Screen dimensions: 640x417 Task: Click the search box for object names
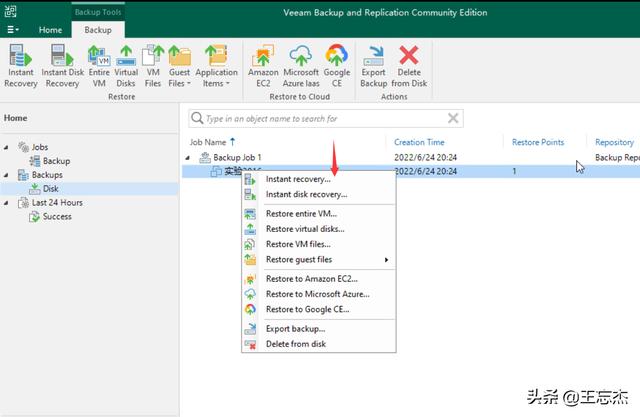326,118
